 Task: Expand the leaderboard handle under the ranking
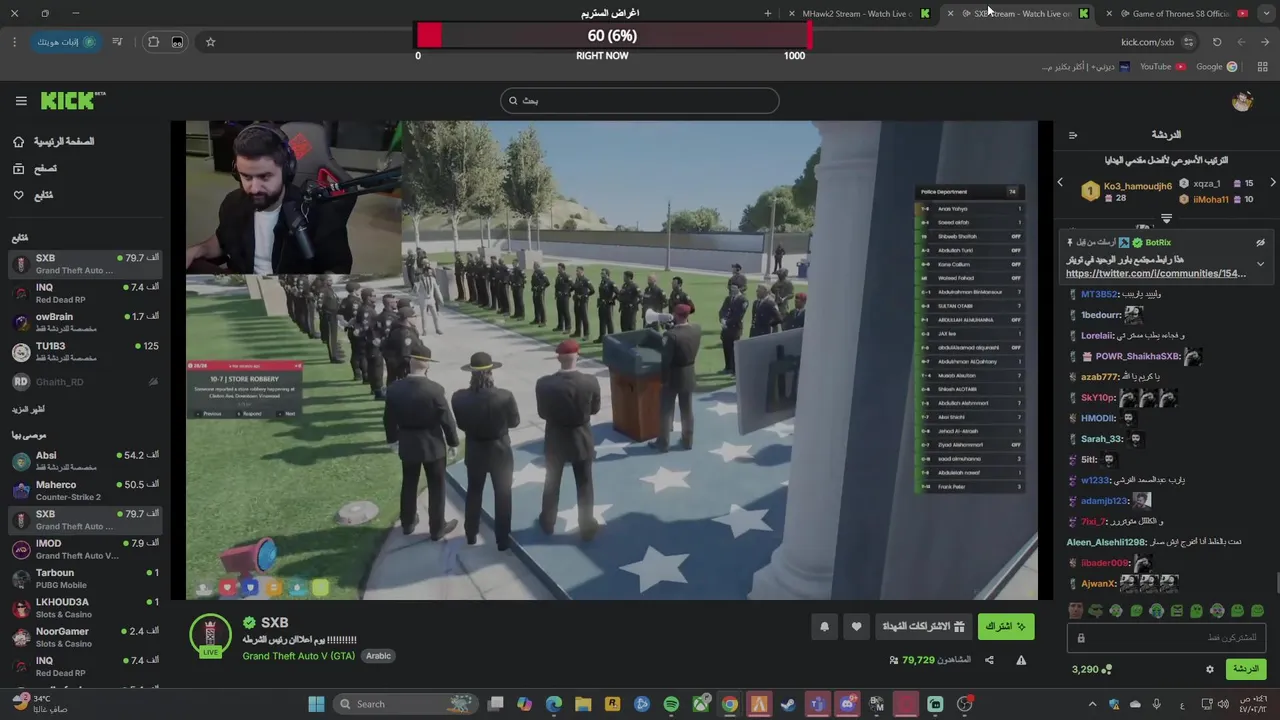point(1166,218)
